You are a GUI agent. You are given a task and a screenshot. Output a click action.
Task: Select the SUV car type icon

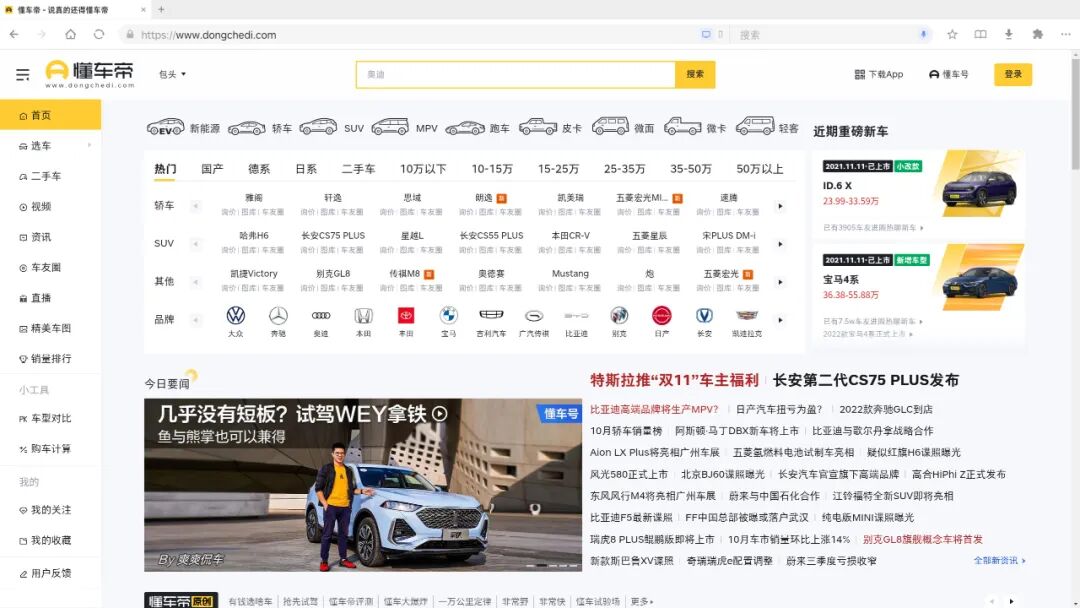click(x=318, y=127)
